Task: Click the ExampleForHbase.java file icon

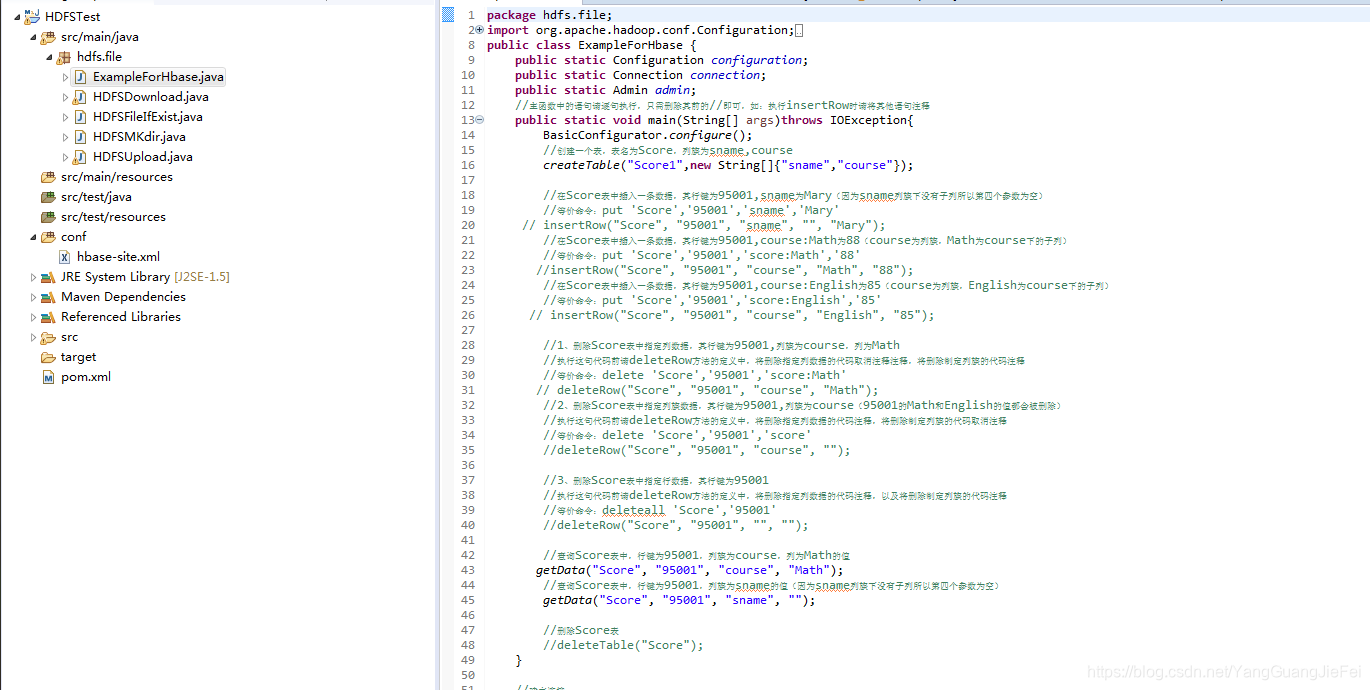Action: pos(80,77)
